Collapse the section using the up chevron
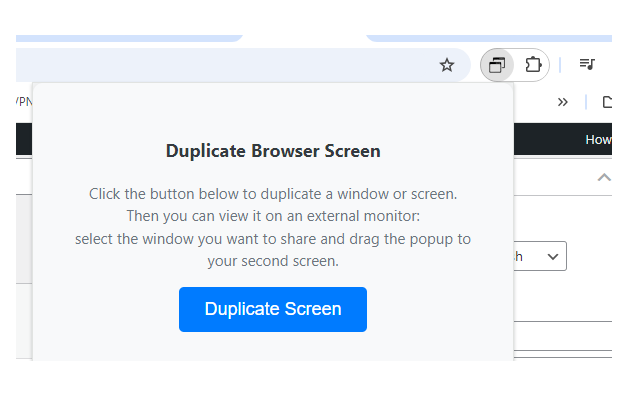This screenshot has width=640, height=400. [x=603, y=177]
